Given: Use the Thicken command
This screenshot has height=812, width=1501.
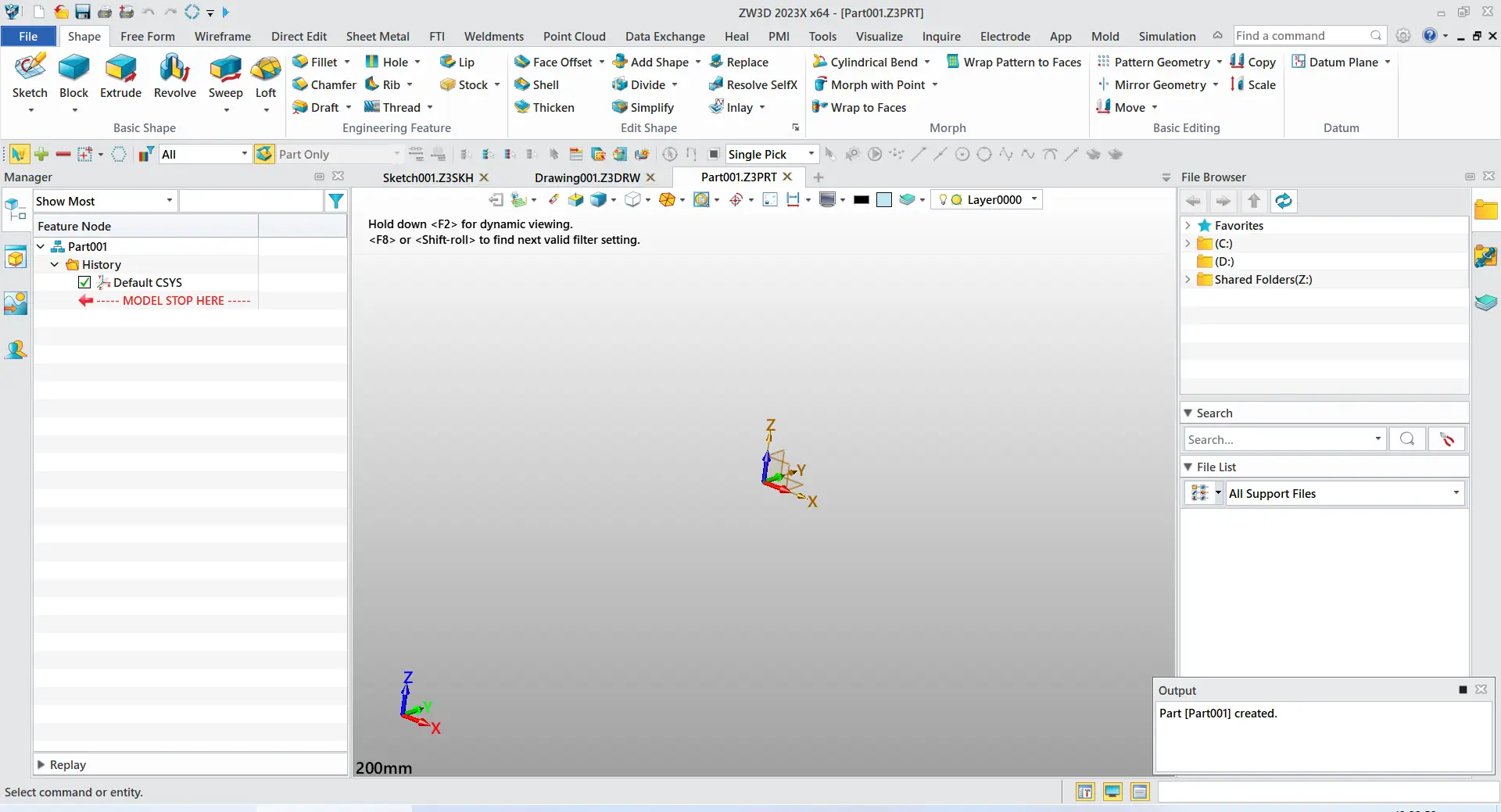Looking at the screenshot, I should (x=545, y=107).
